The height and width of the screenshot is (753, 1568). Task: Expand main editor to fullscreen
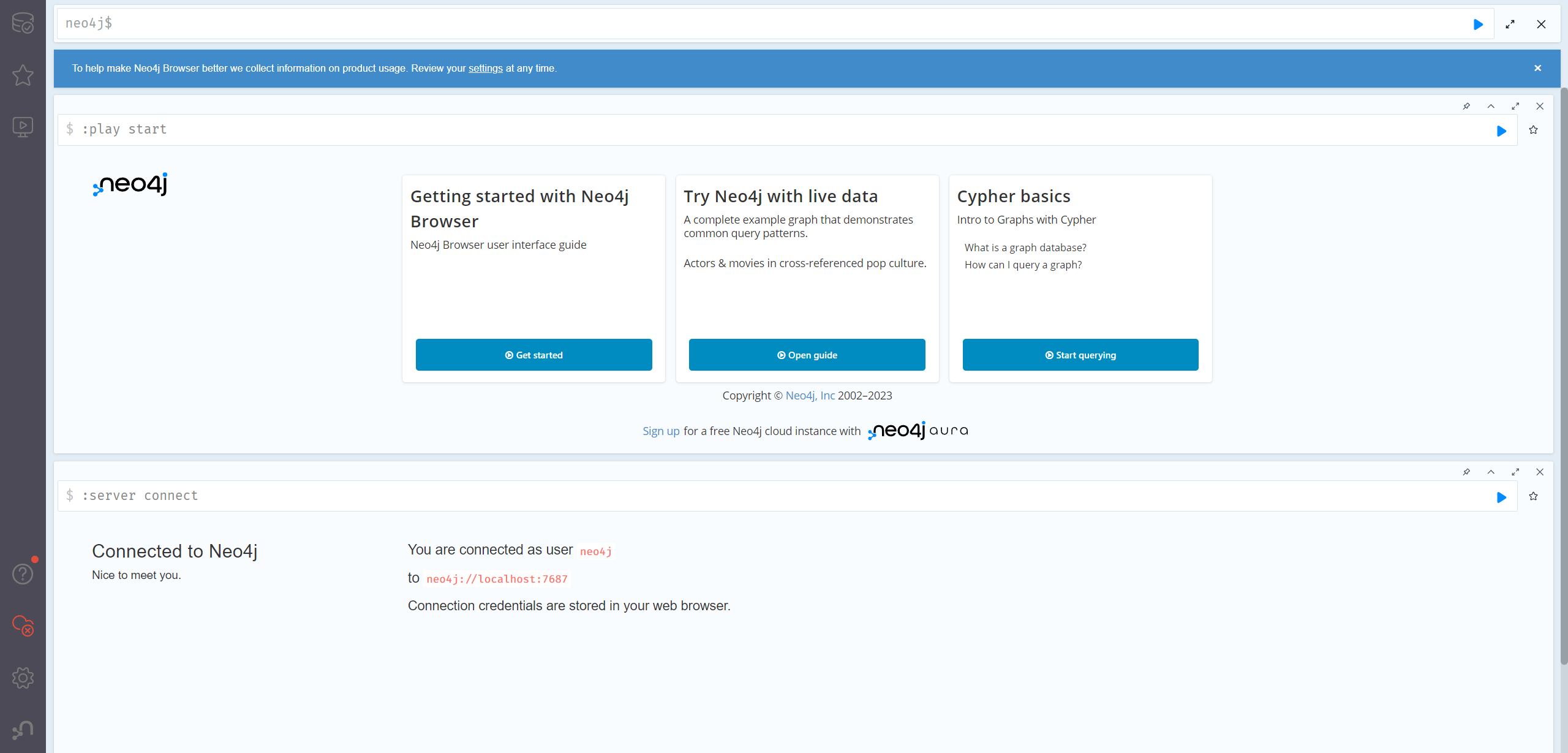pos(1510,25)
